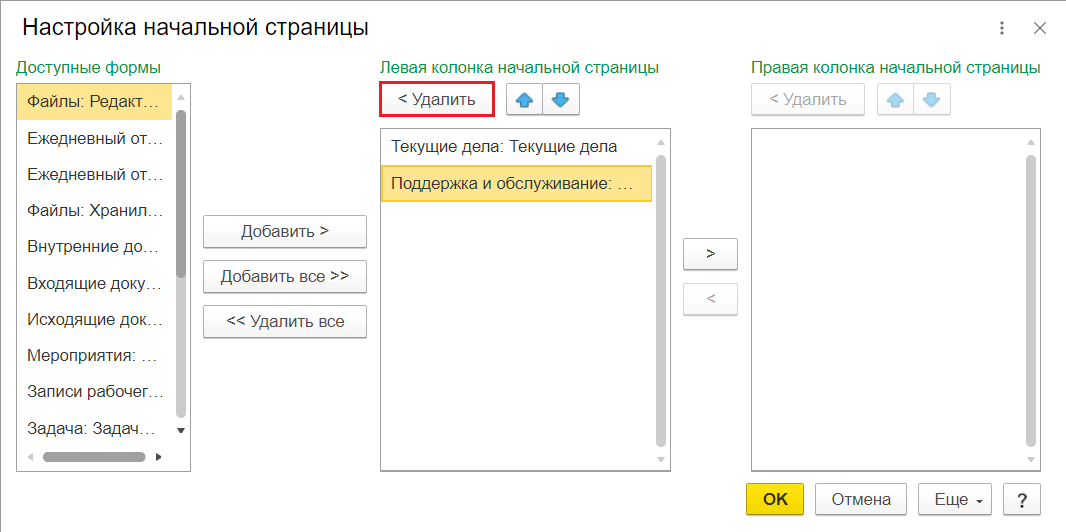Click the greyed down arrow in right column

pos(931,100)
